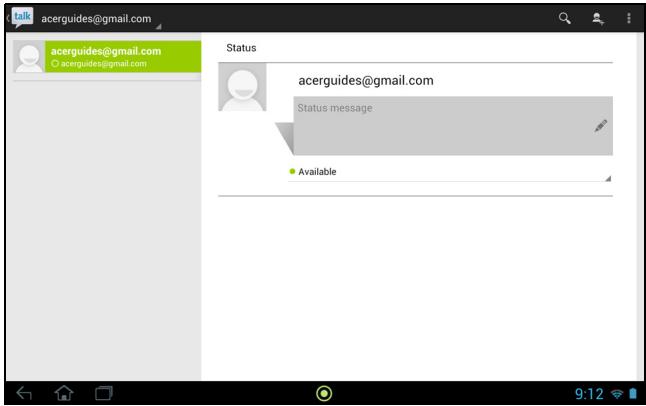Tap the Back navigation button

[24, 393]
